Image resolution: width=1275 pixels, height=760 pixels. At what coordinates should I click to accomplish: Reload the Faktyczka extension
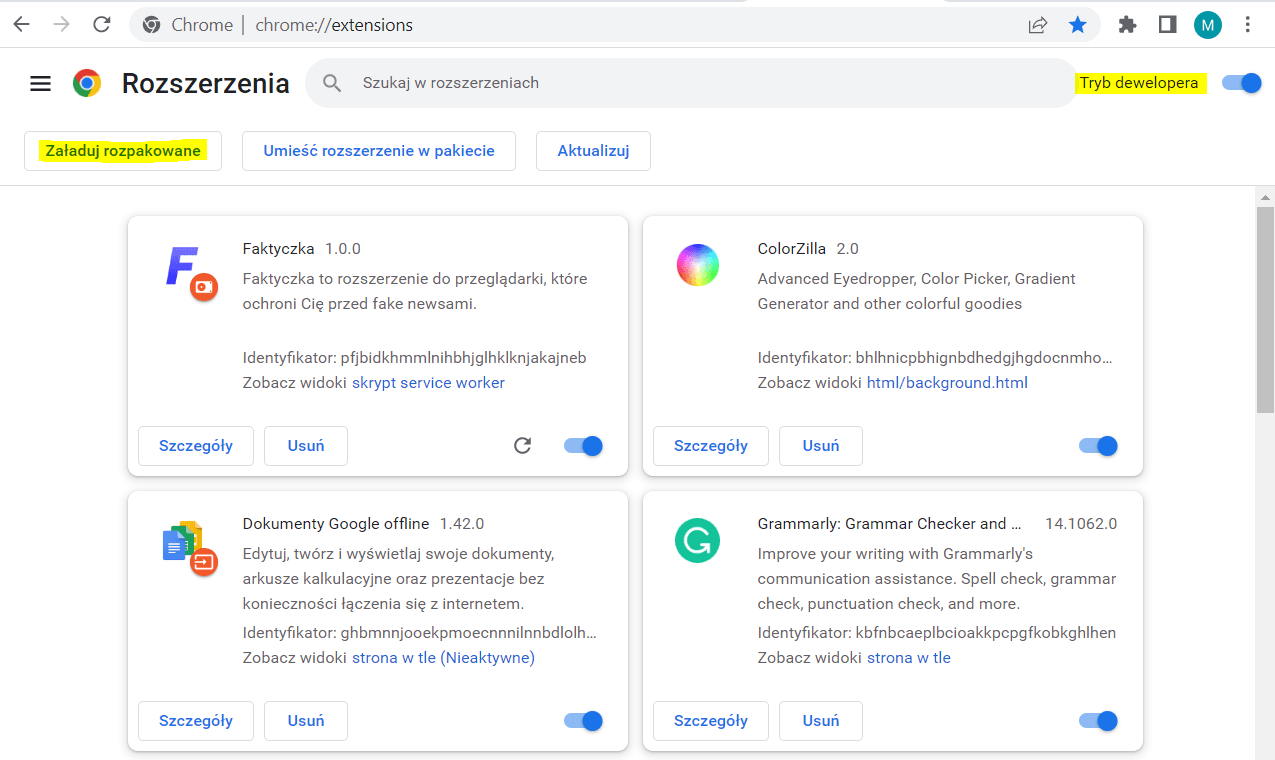[x=522, y=446]
